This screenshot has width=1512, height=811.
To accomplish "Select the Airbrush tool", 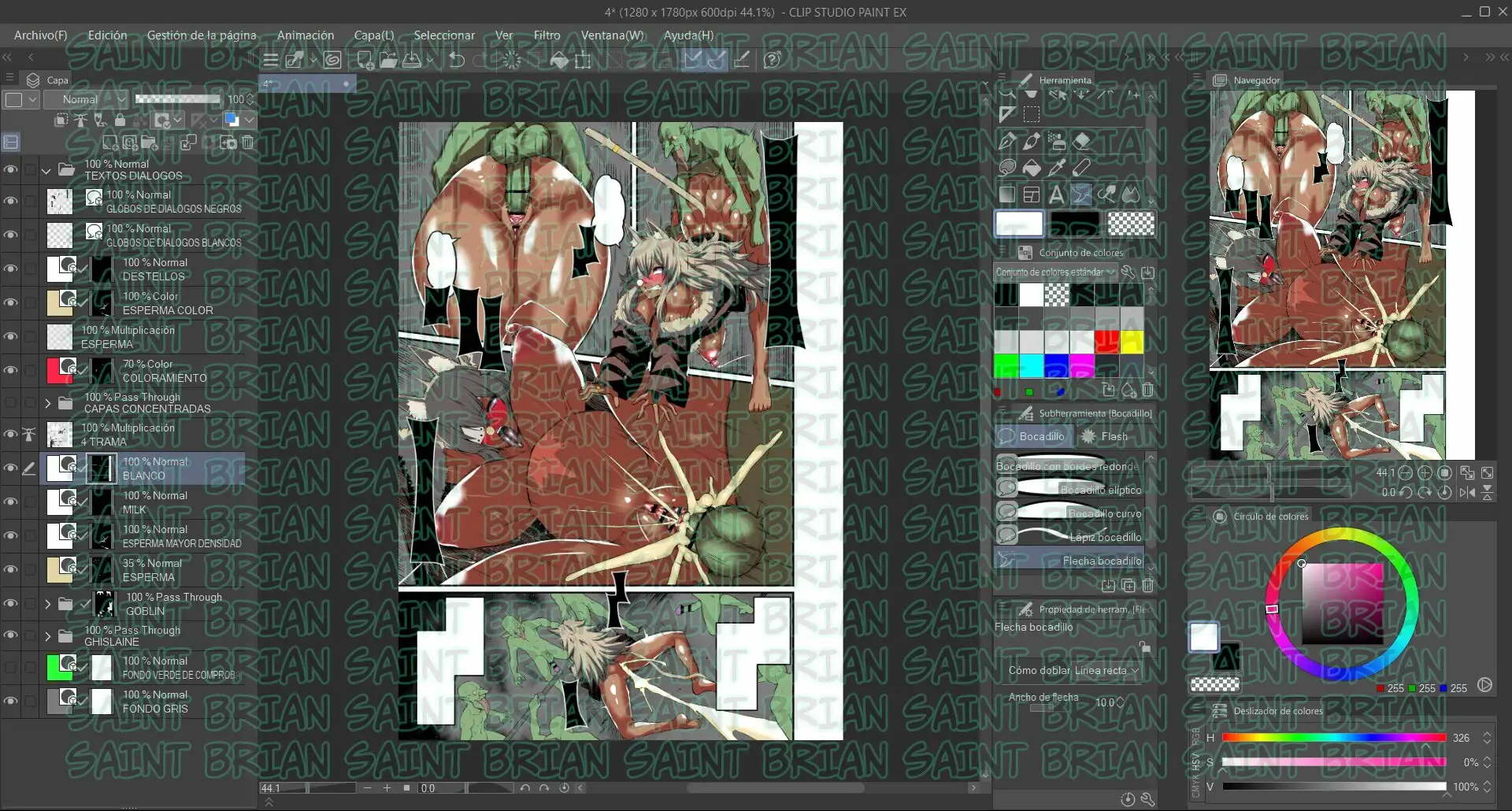I will coord(1057,142).
